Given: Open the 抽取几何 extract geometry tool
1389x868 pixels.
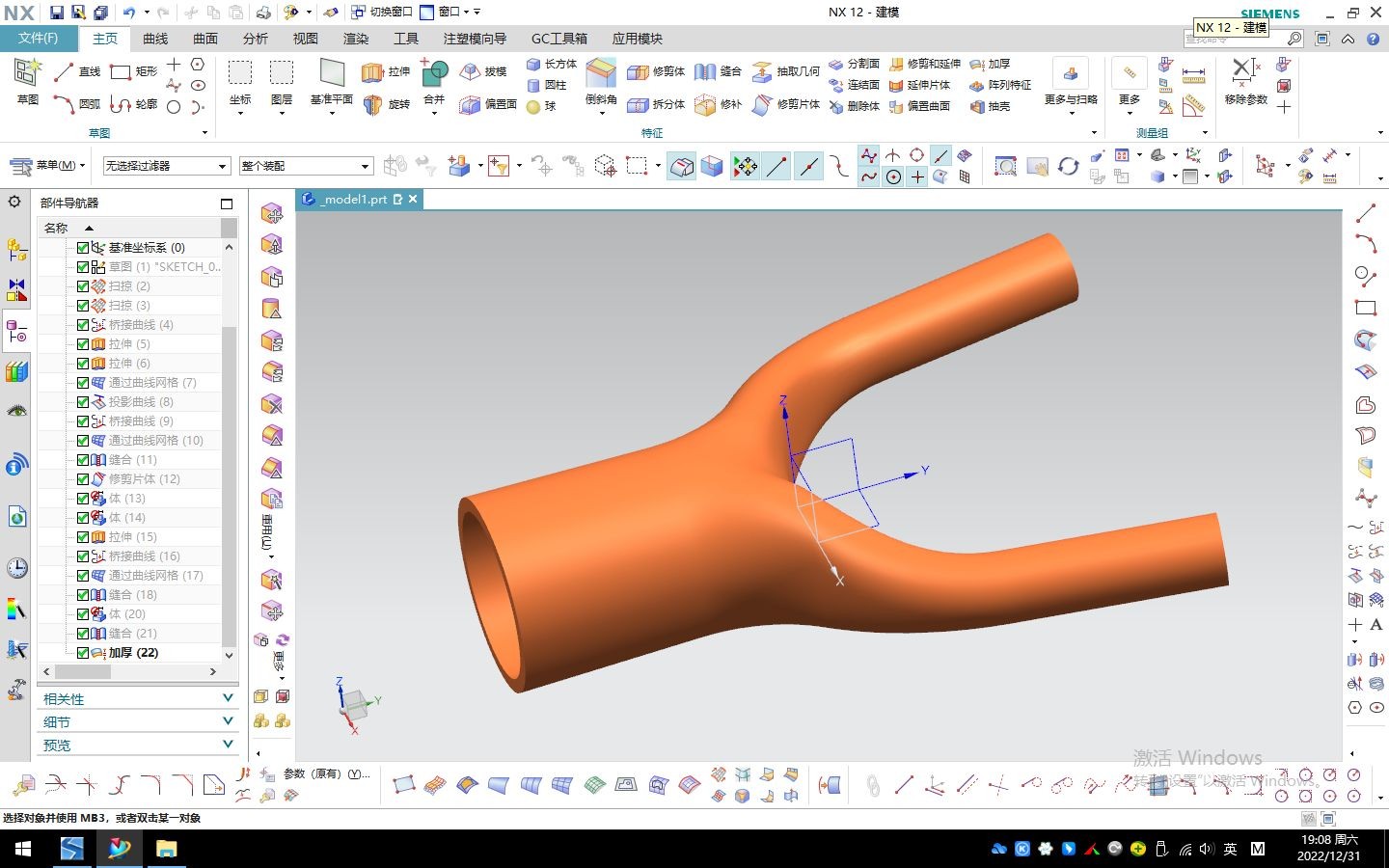Looking at the screenshot, I should point(785,71).
